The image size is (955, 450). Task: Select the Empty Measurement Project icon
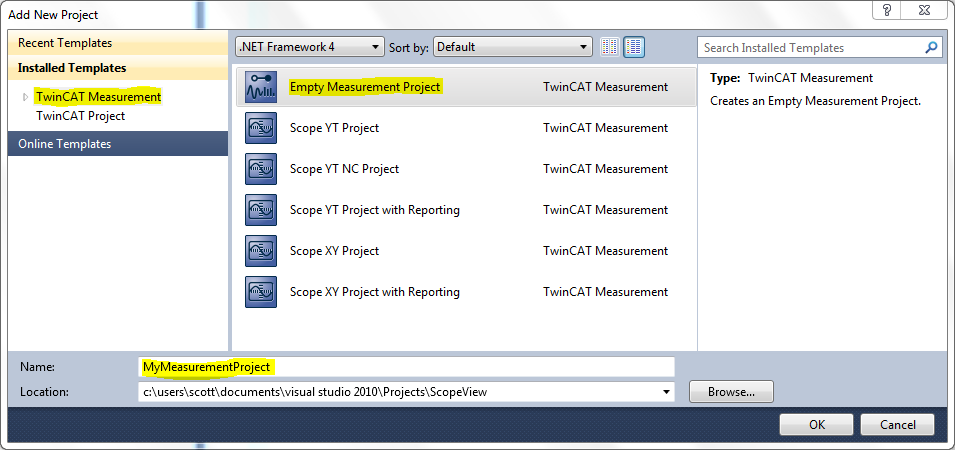tap(261, 87)
